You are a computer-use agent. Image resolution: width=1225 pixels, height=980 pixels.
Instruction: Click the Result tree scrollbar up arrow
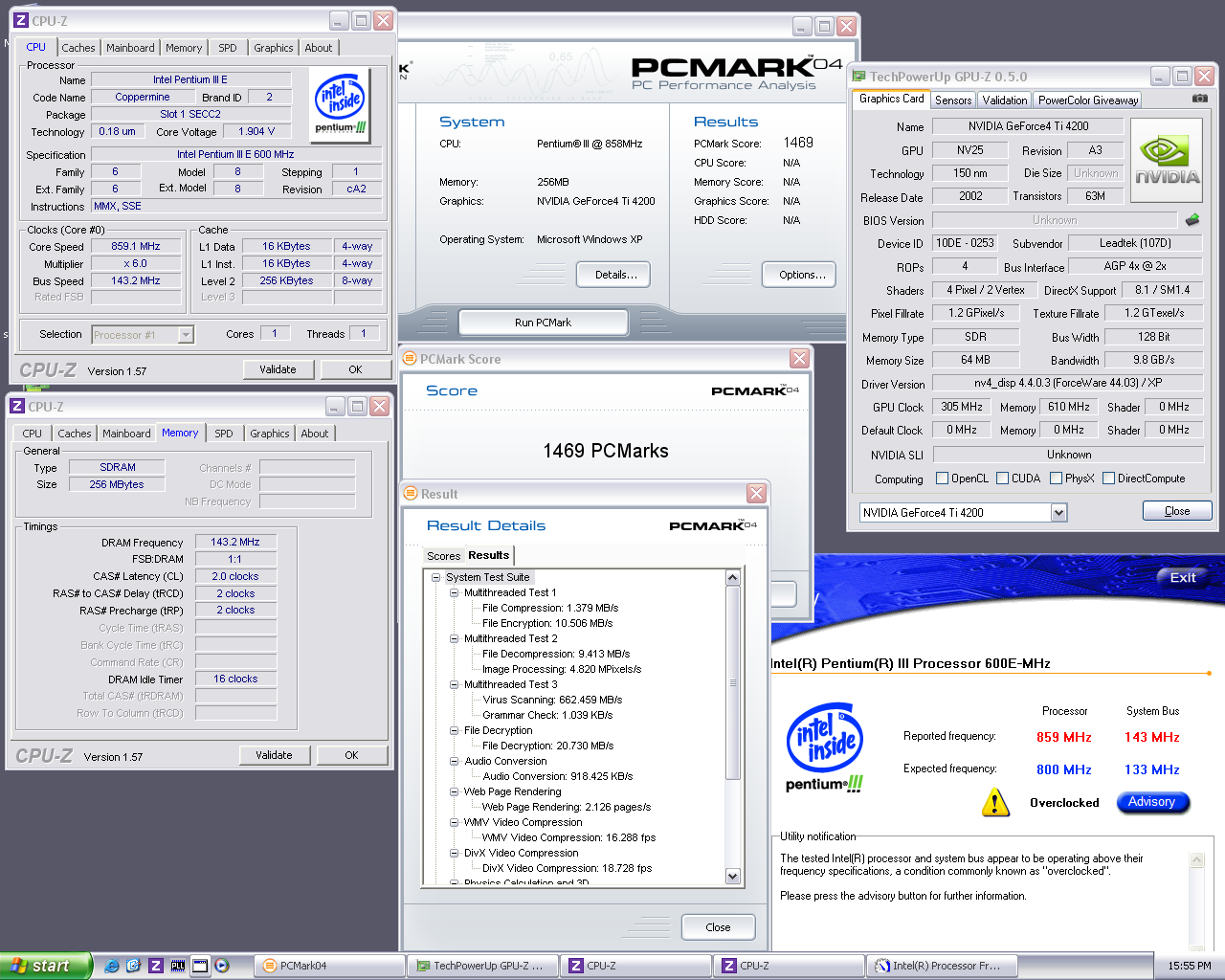coord(733,577)
